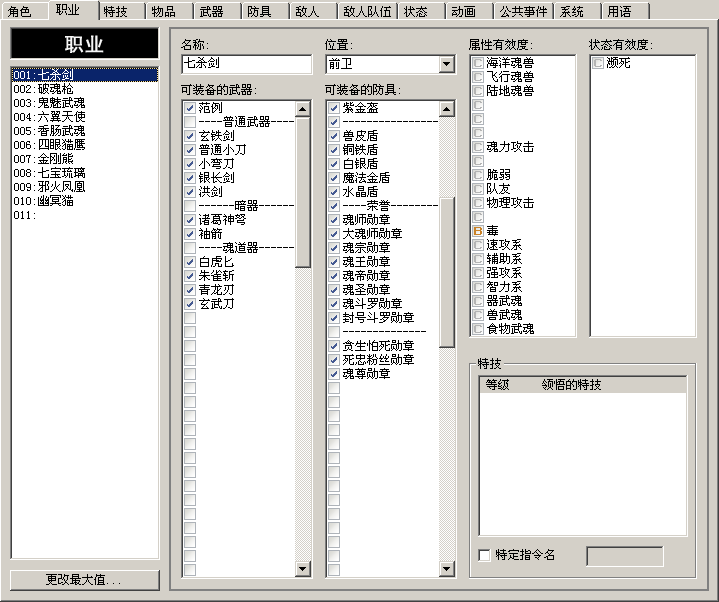Uncheck the 紫金盔 armor checkbox
Image resolution: width=719 pixels, height=602 pixels.
coord(334,108)
